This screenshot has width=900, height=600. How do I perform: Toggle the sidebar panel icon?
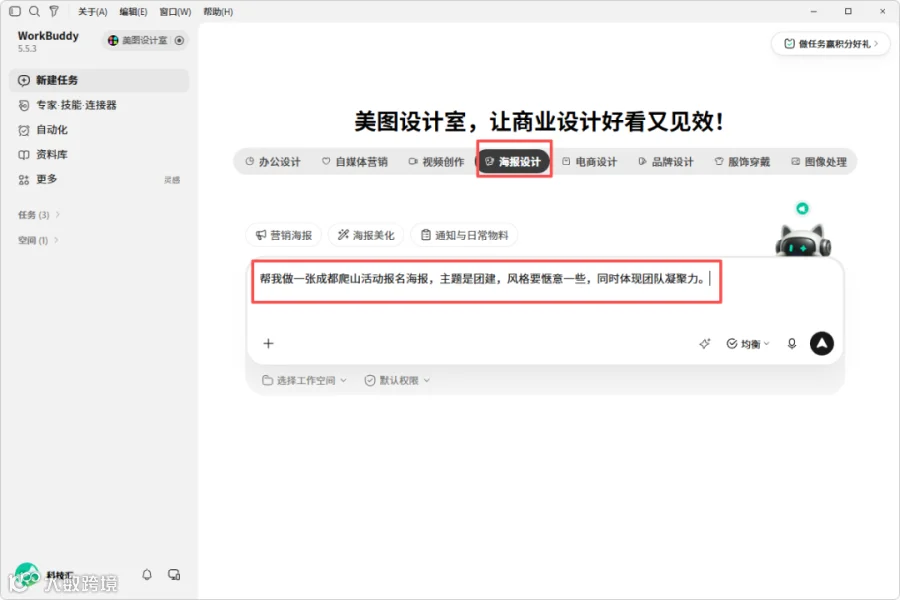point(15,11)
